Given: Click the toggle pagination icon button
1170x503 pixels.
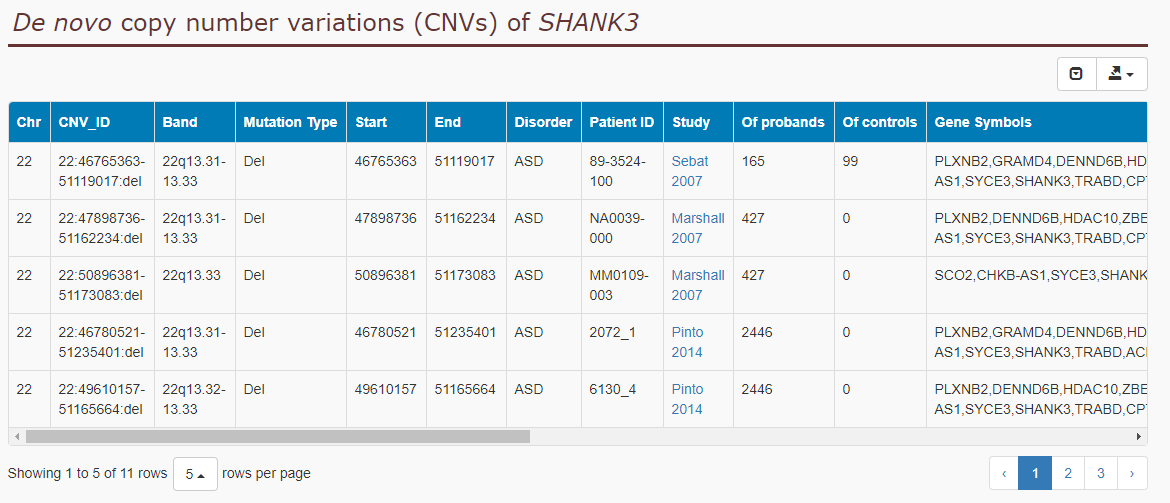Looking at the screenshot, I should click(1076, 74).
